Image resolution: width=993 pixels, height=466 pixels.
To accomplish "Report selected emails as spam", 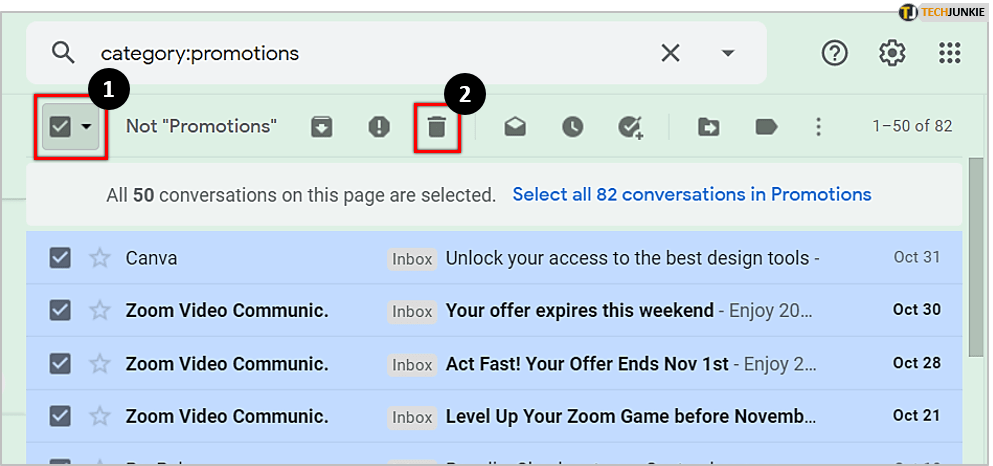I will coord(379,127).
